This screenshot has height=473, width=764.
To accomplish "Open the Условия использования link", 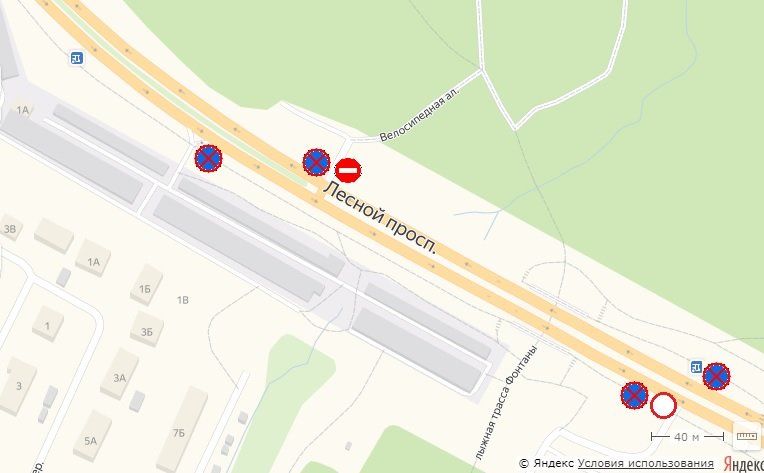I will coord(646,463).
